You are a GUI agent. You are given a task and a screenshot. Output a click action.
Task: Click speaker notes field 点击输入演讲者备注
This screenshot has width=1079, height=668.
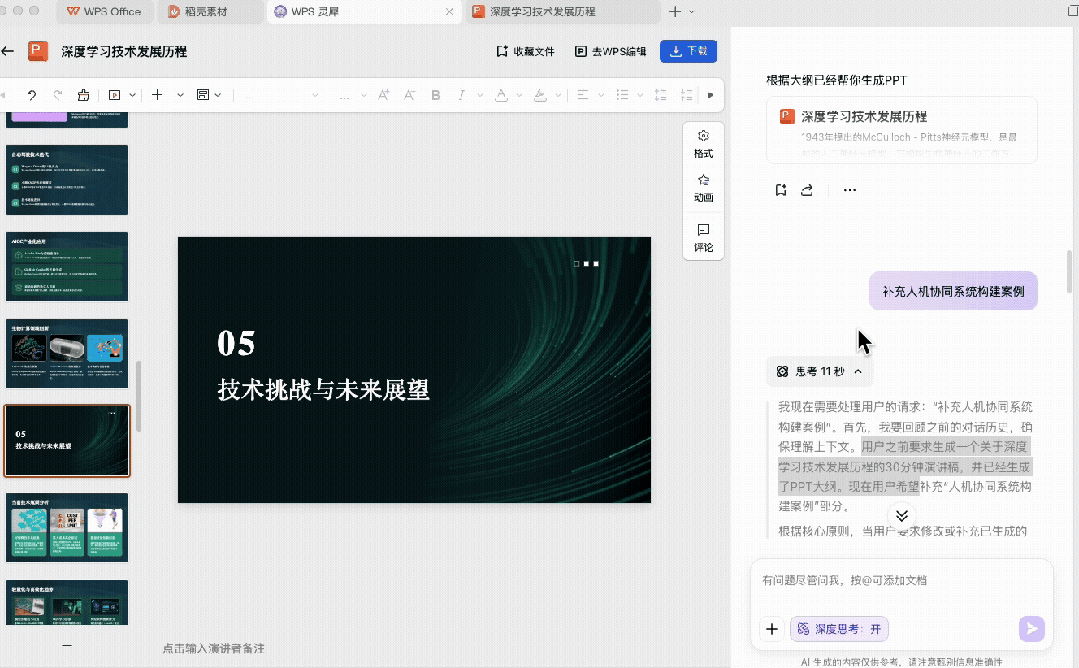pyautogui.click(x=213, y=648)
